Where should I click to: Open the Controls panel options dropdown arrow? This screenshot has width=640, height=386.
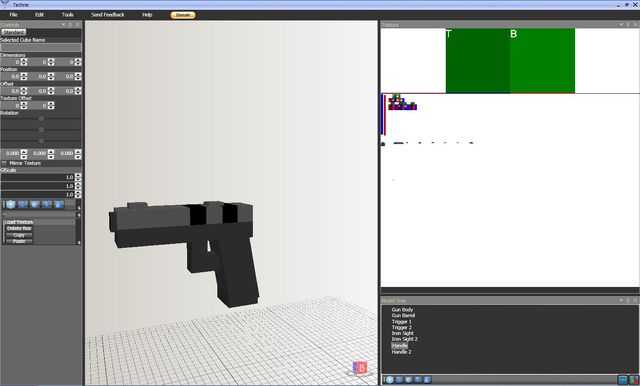[x=63, y=25]
